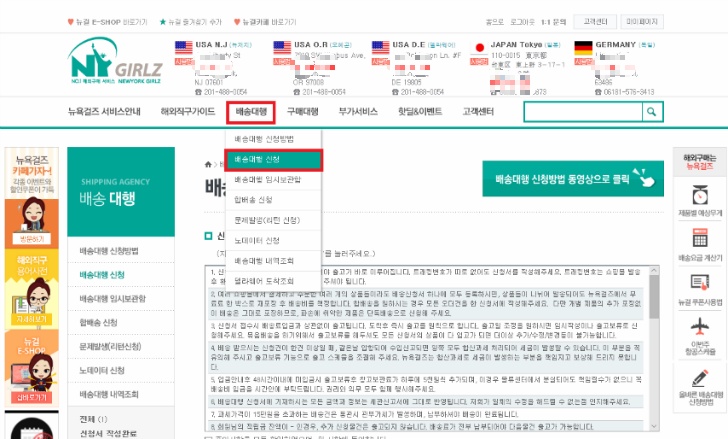Open the 구매대행 navigation menu
This screenshot has width=728, height=439.
[x=302, y=112]
